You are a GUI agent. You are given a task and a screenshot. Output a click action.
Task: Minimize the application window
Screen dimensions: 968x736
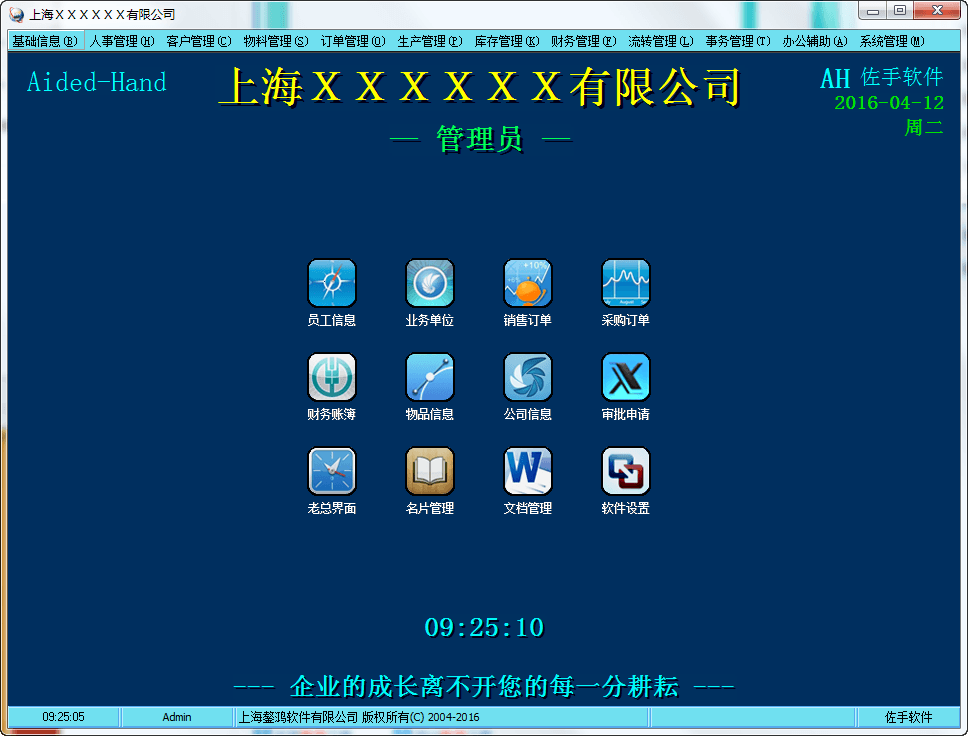coord(873,10)
